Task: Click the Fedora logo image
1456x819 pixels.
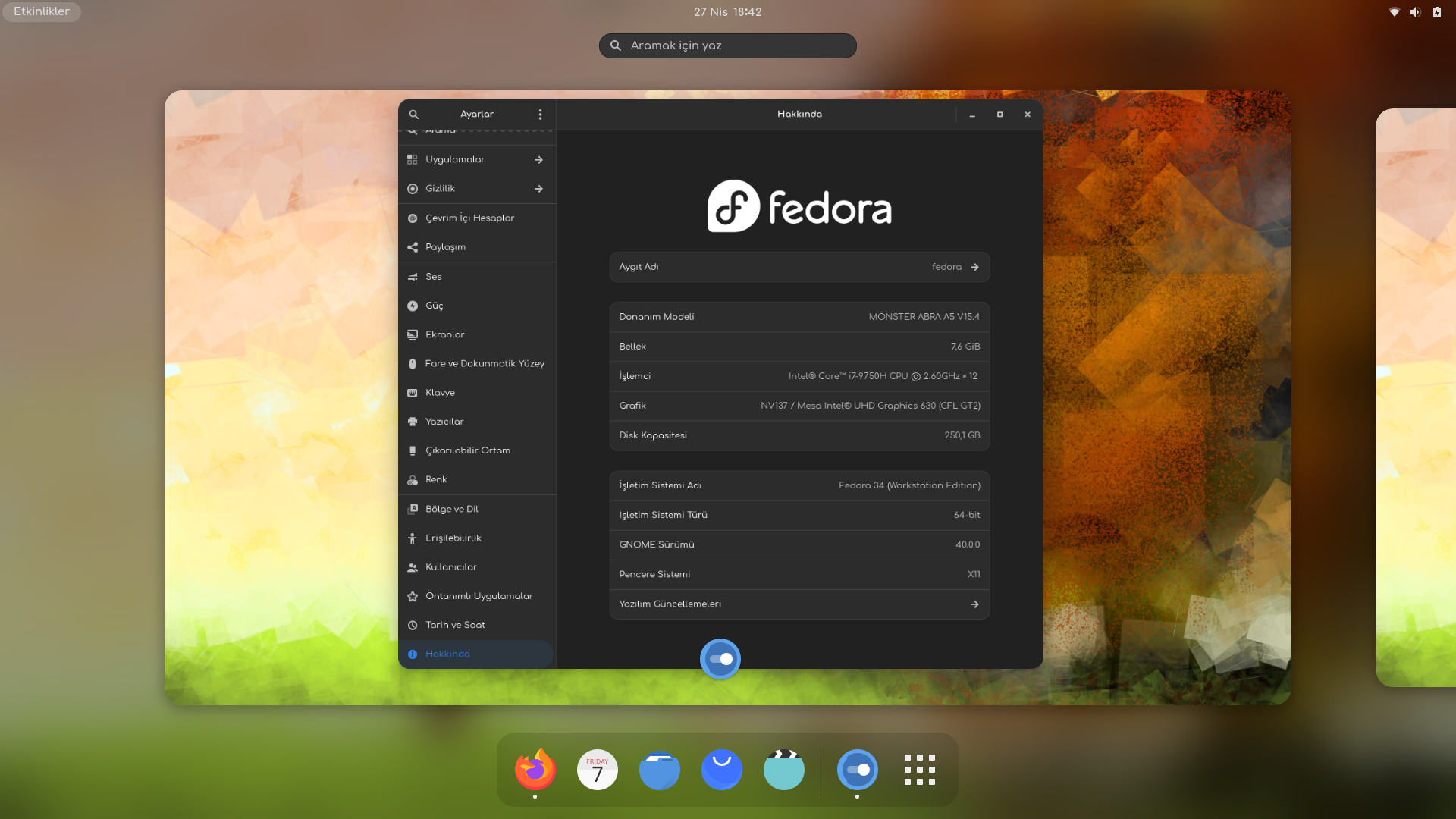Action: 799,206
